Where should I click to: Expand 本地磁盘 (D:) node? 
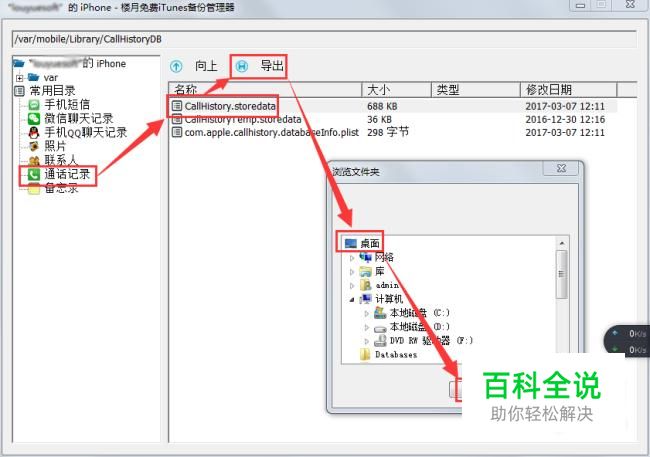pos(366,327)
